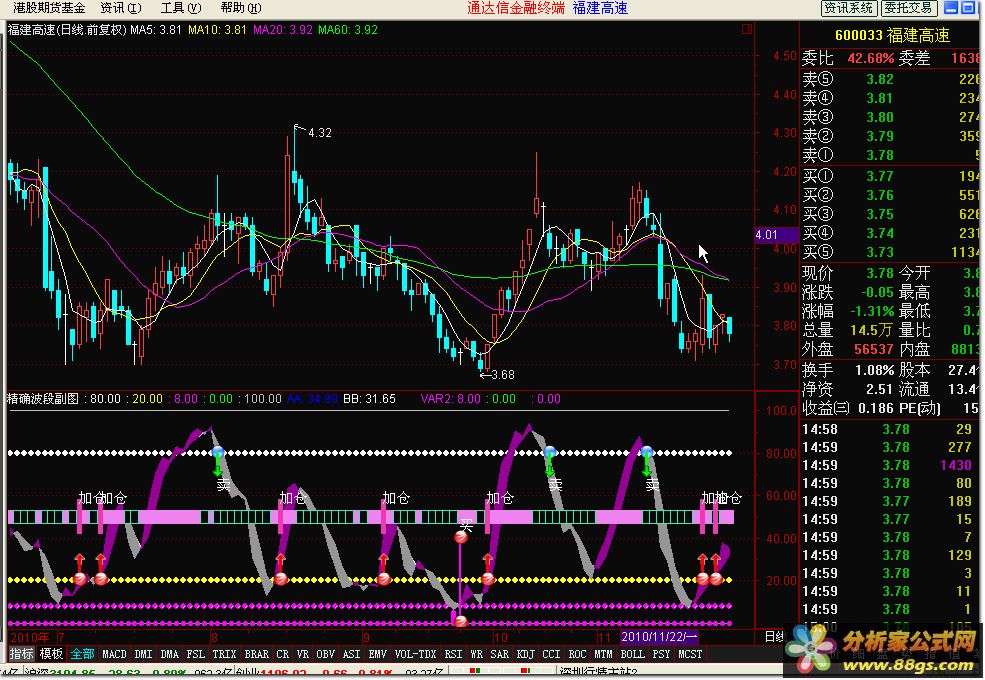Switch to the VOL-TDX indicator

click(x=415, y=654)
